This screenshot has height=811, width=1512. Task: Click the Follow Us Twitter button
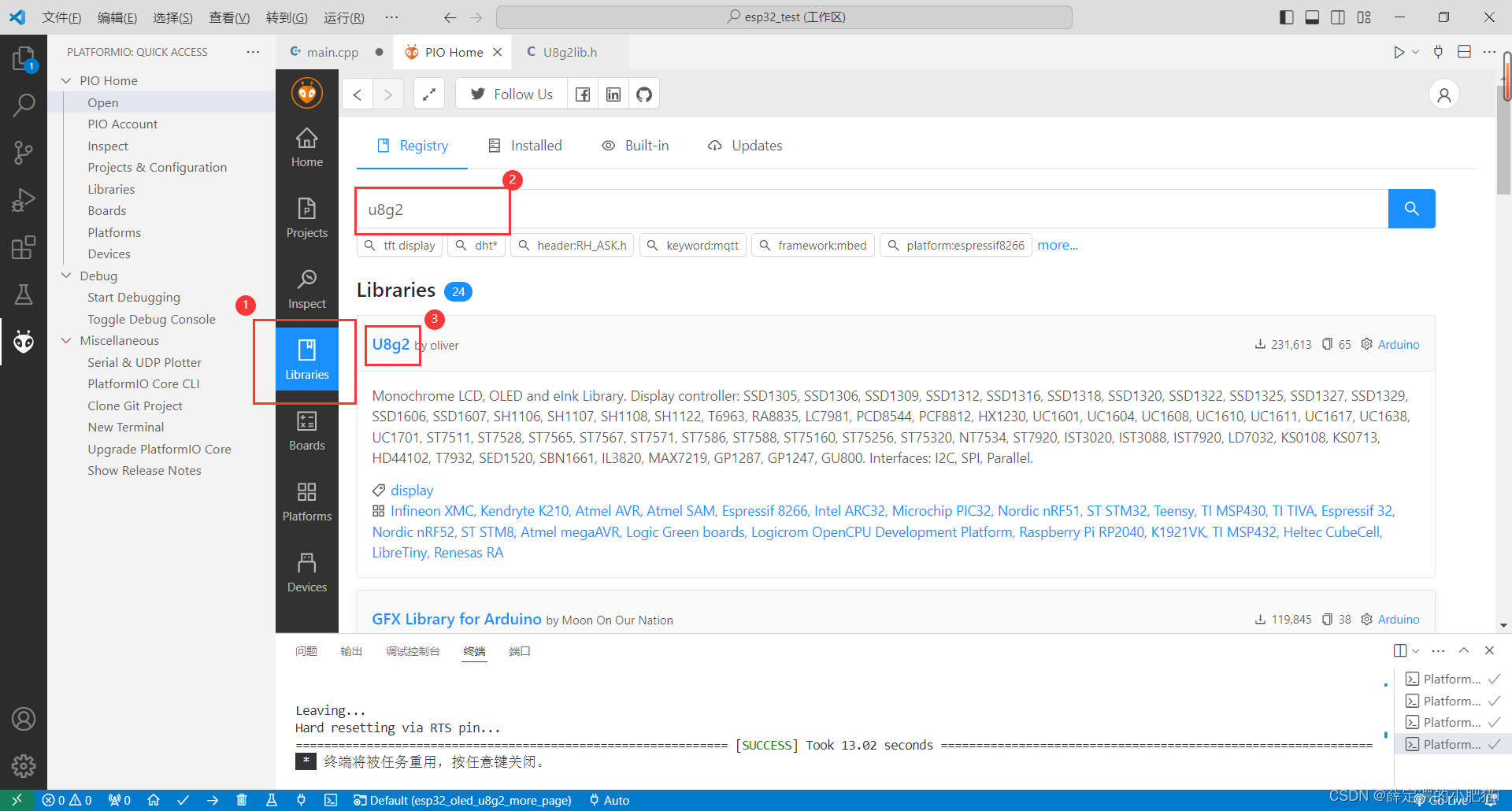[x=512, y=94]
